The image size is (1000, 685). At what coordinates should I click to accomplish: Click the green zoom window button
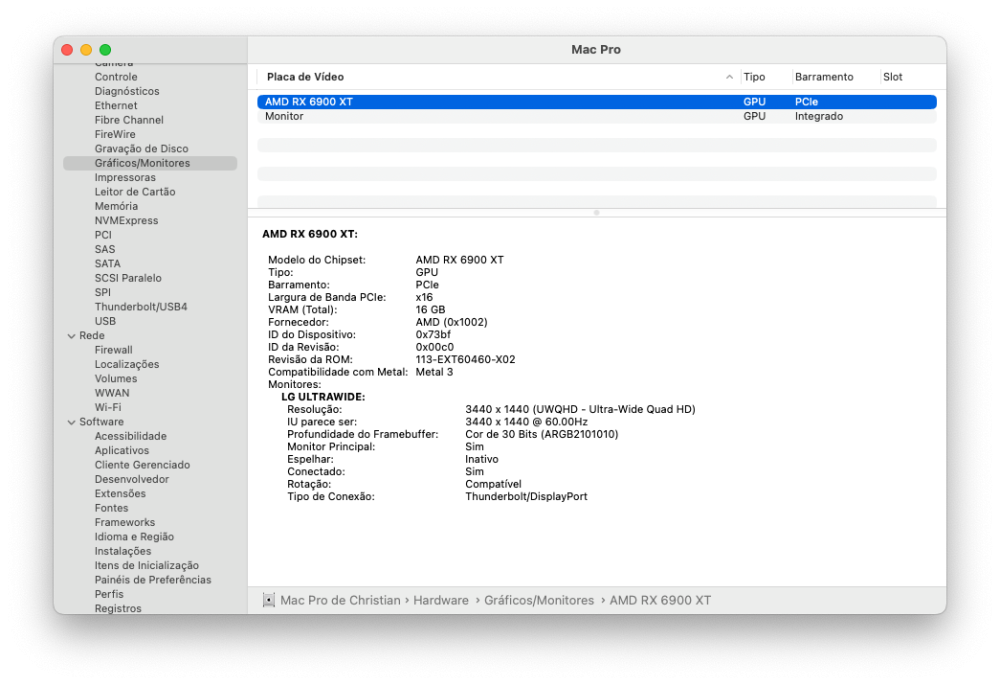pyautogui.click(x=105, y=50)
